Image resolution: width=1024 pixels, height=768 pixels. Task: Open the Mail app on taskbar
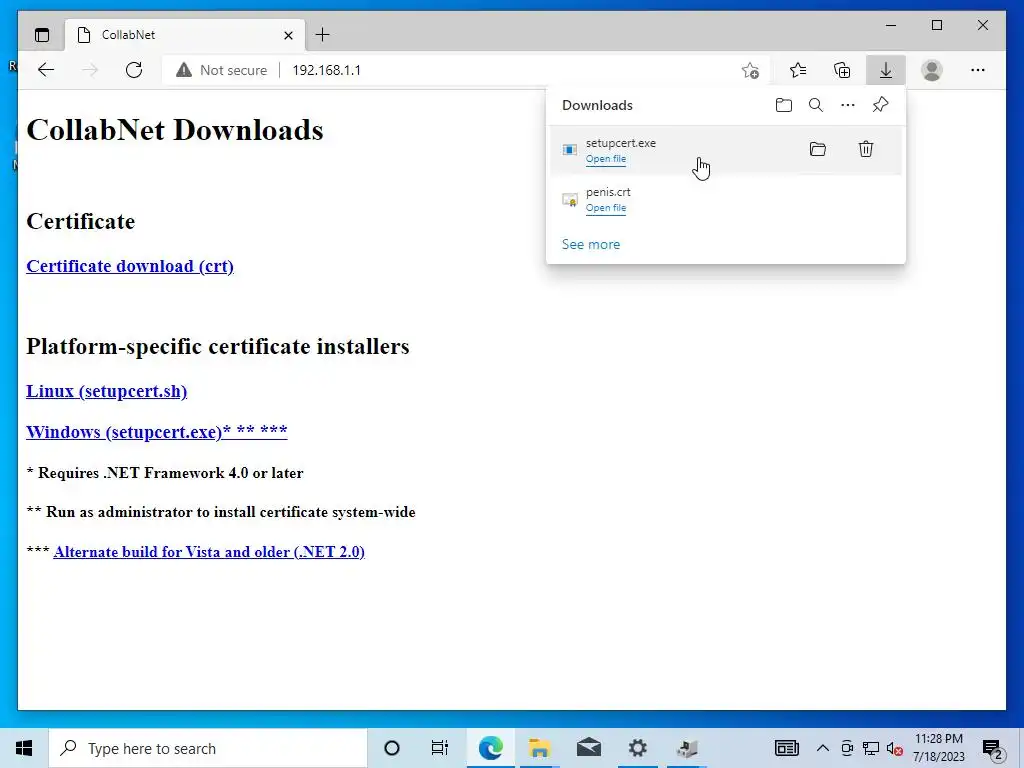[588, 748]
